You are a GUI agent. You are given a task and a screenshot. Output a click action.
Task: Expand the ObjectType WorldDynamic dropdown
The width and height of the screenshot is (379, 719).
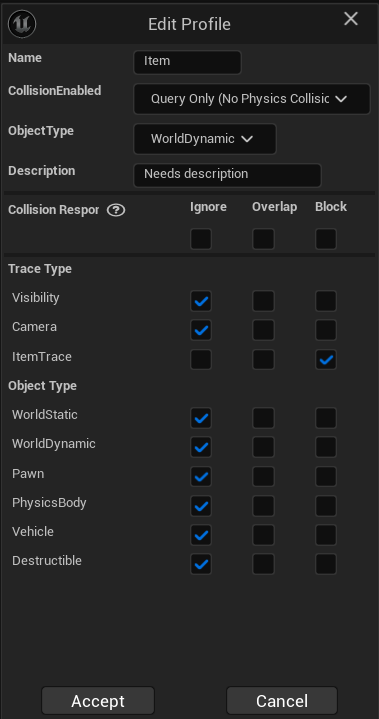(x=205, y=139)
